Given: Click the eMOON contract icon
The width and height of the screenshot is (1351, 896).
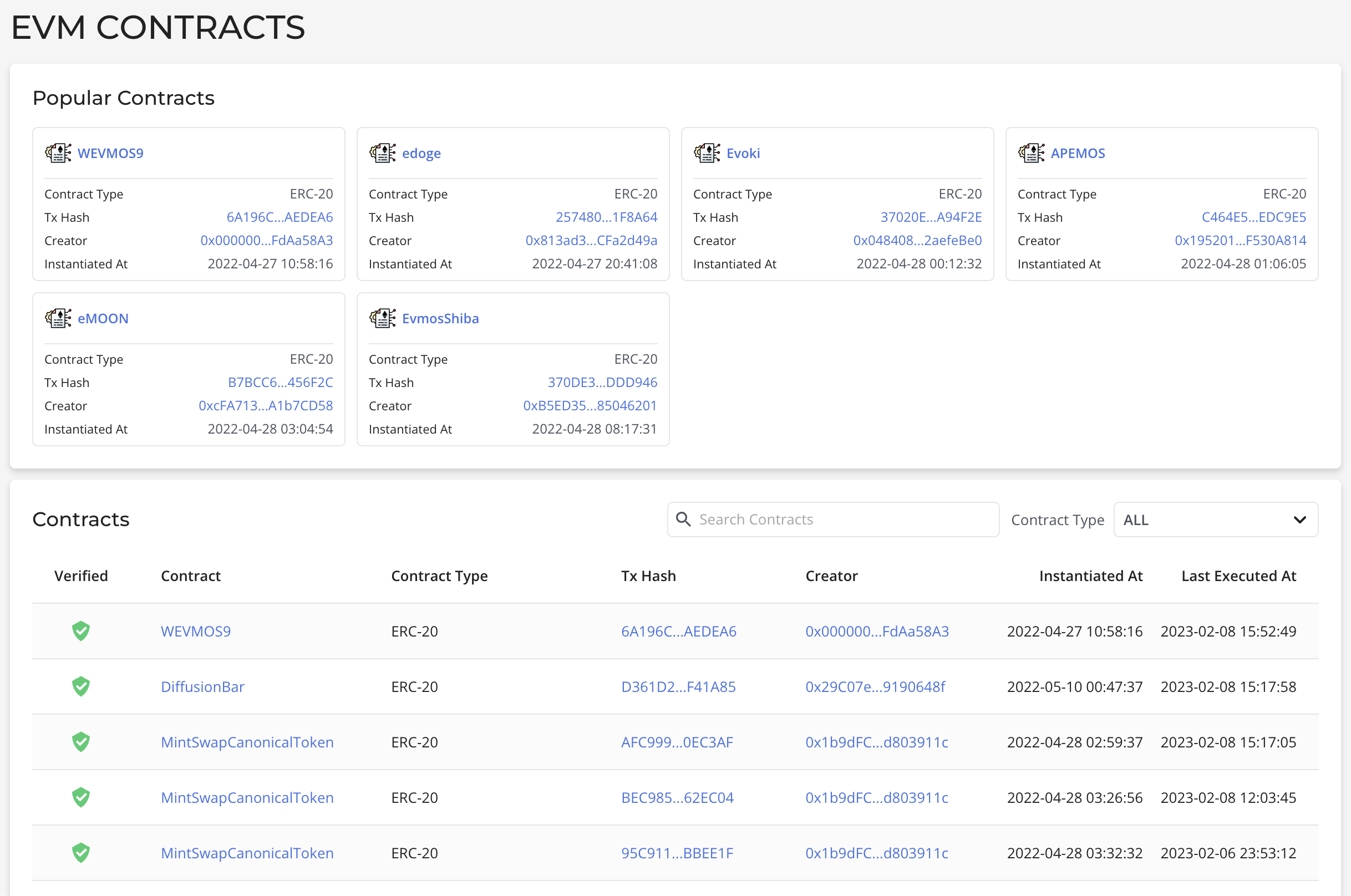Looking at the screenshot, I should [x=58, y=318].
